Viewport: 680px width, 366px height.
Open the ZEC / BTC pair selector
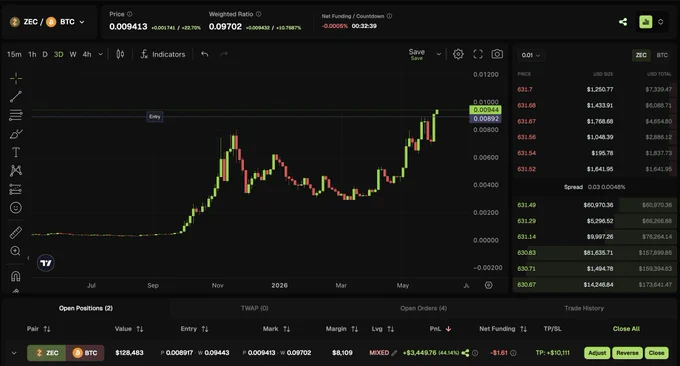click(47, 22)
